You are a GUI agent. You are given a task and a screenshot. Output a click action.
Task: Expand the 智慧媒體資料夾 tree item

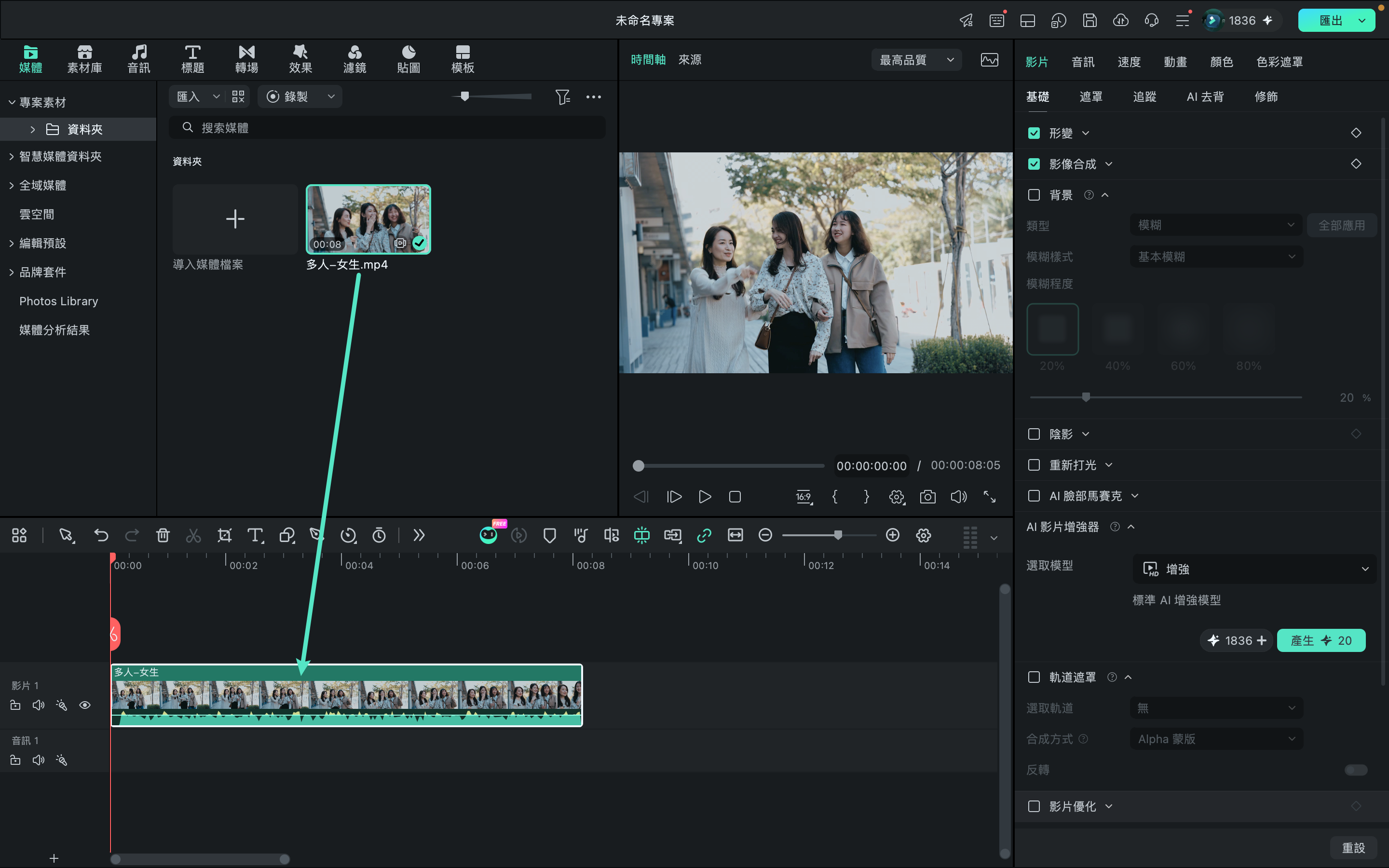click(x=12, y=157)
